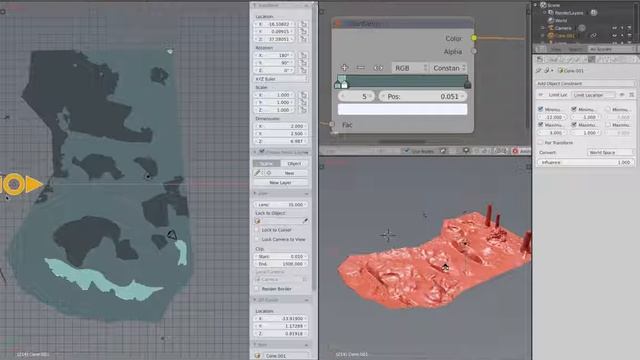640x360 pixels.
Task: Click the Camera object icon in outliner
Action: [551, 28]
